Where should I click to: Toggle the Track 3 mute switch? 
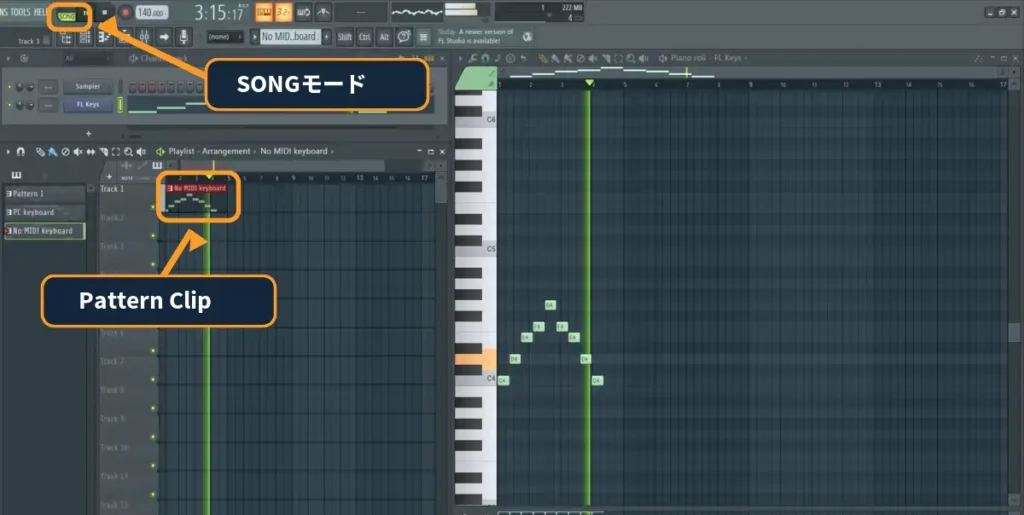pyautogui.click(x=153, y=264)
